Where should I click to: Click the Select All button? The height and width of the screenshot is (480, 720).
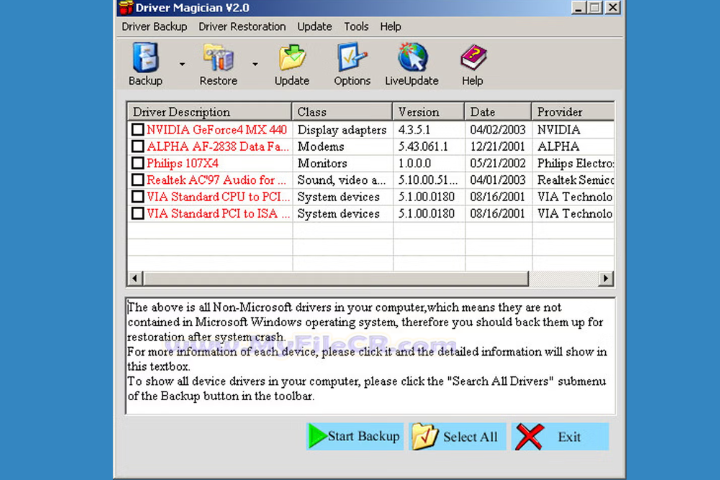[x=457, y=436]
